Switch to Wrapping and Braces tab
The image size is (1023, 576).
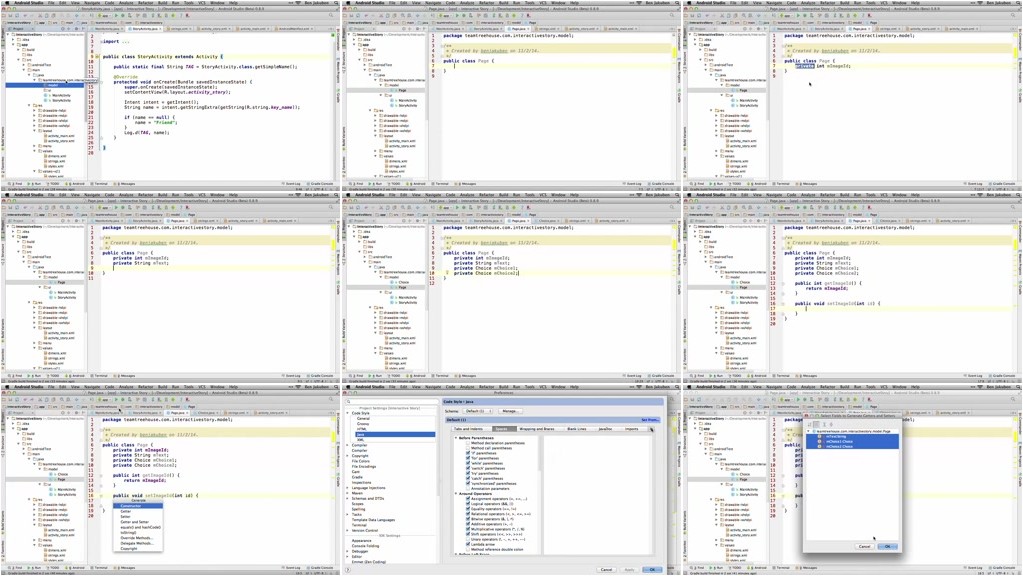(x=537, y=429)
